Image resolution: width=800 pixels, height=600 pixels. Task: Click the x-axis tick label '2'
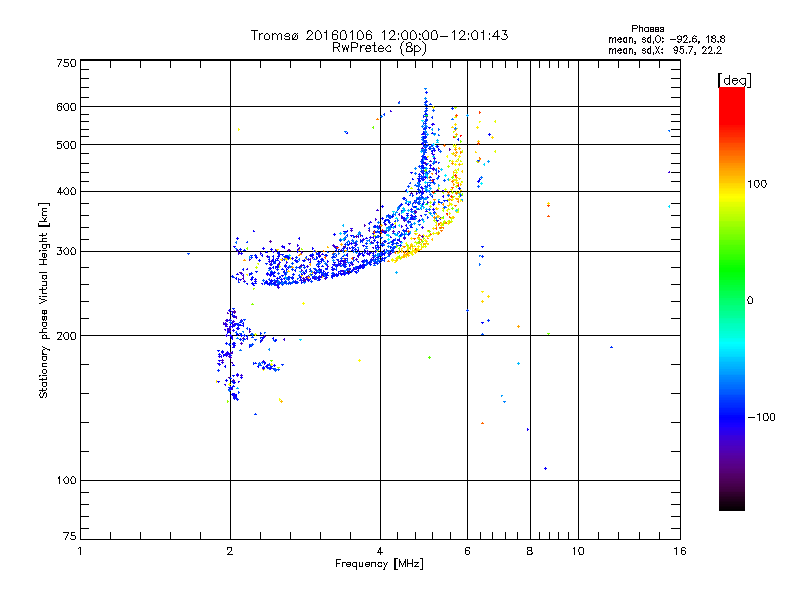(230, 551)
